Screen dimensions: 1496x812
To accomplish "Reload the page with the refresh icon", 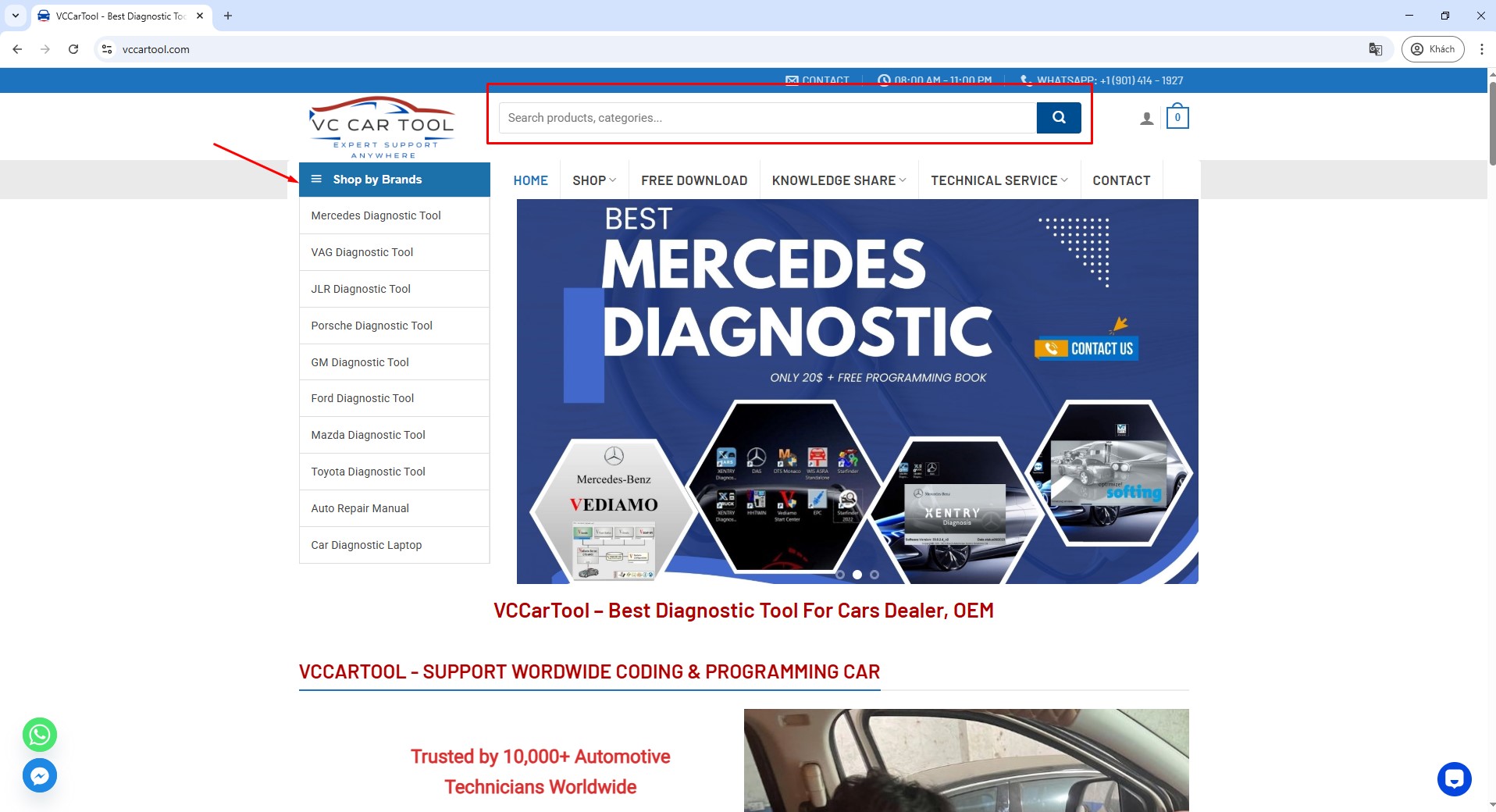I will (73, 49).
